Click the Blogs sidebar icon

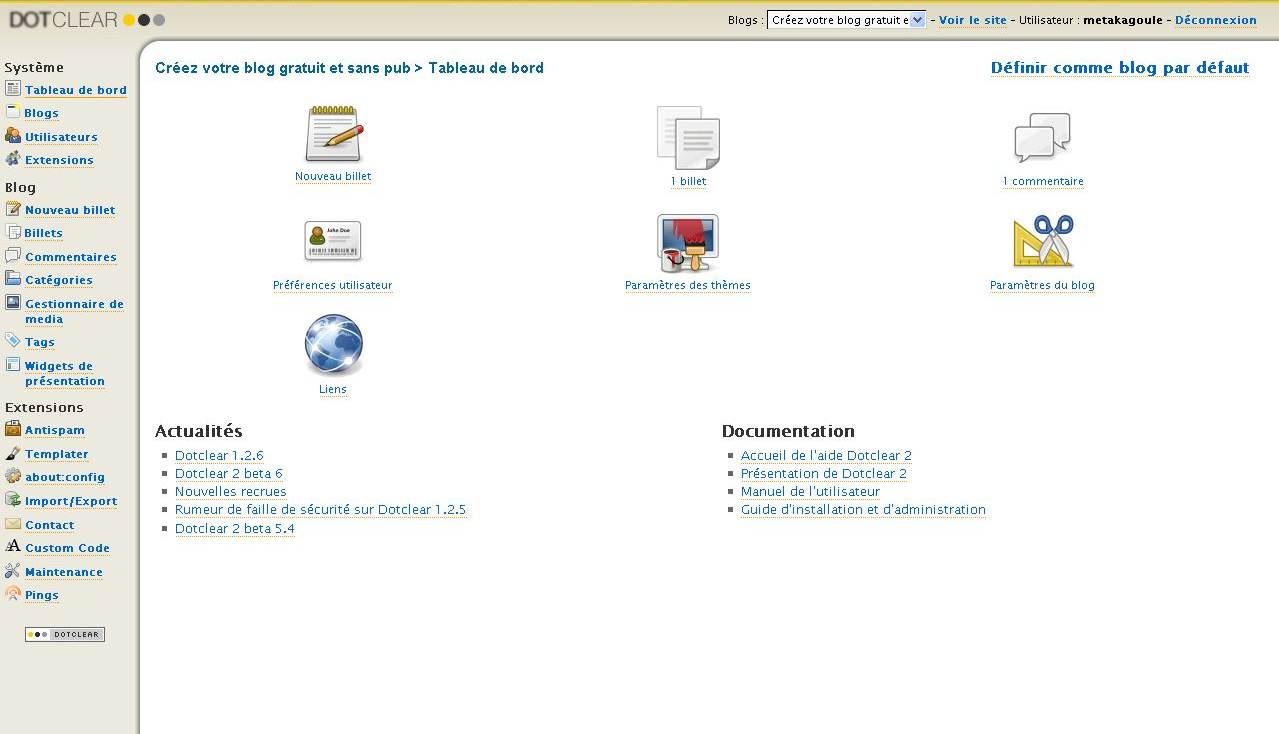(13, 112)
